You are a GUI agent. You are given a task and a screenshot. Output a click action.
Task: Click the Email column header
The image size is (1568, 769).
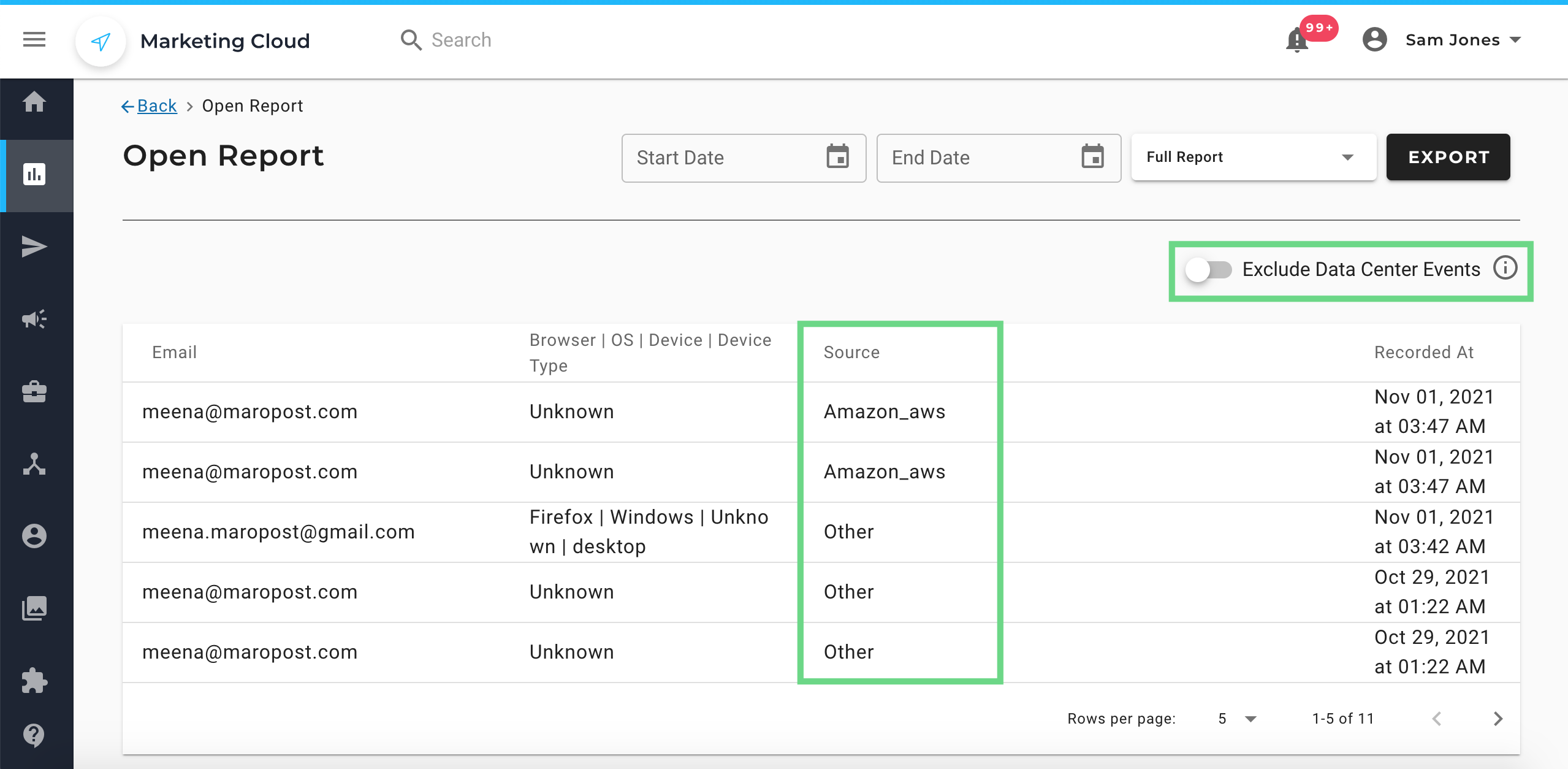coord(174,352)
